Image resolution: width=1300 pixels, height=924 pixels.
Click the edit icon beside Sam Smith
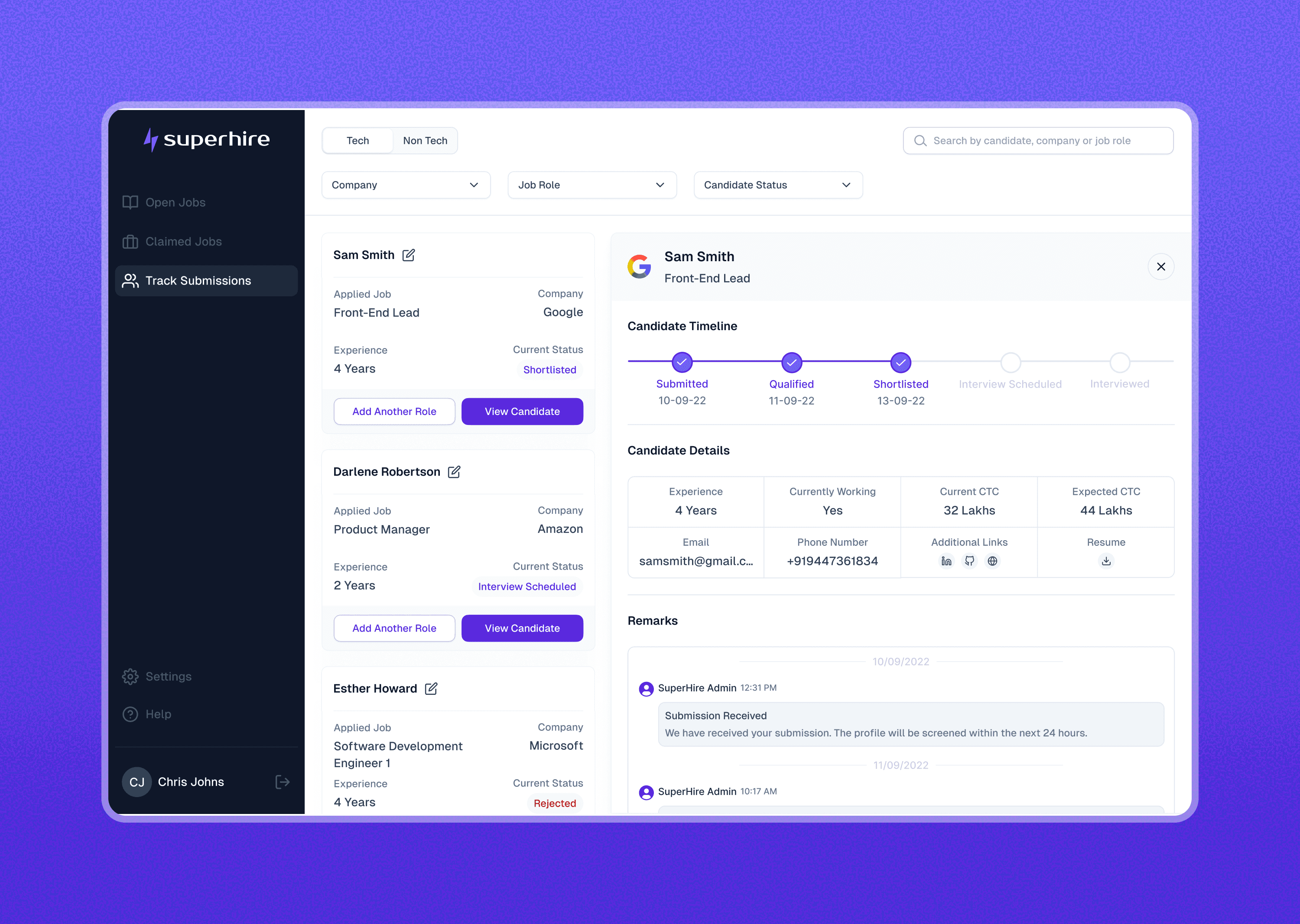(x=408, y=255)
